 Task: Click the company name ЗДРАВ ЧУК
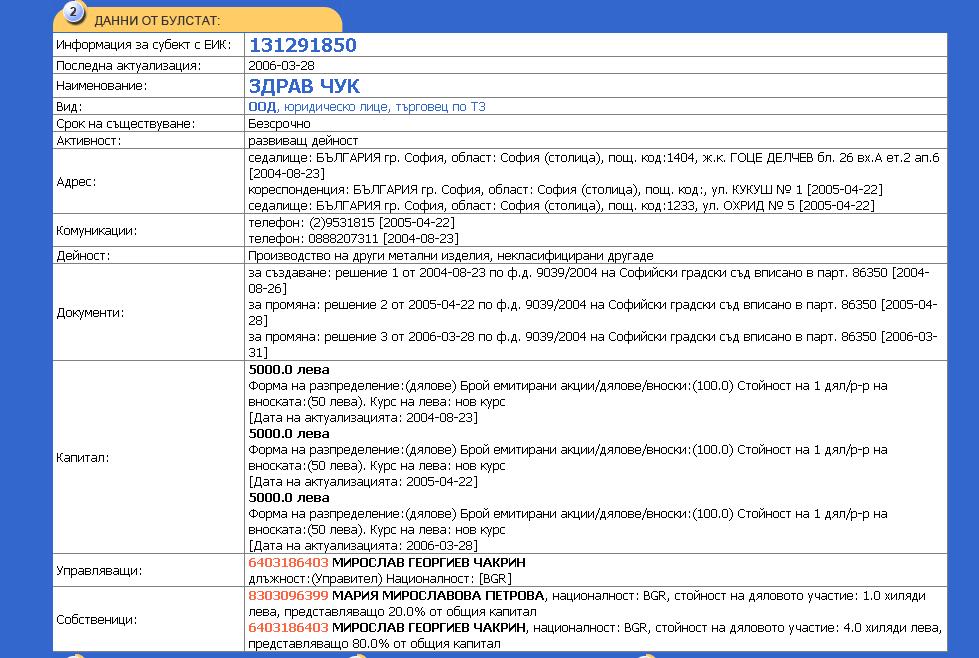[x=304, y=86]
